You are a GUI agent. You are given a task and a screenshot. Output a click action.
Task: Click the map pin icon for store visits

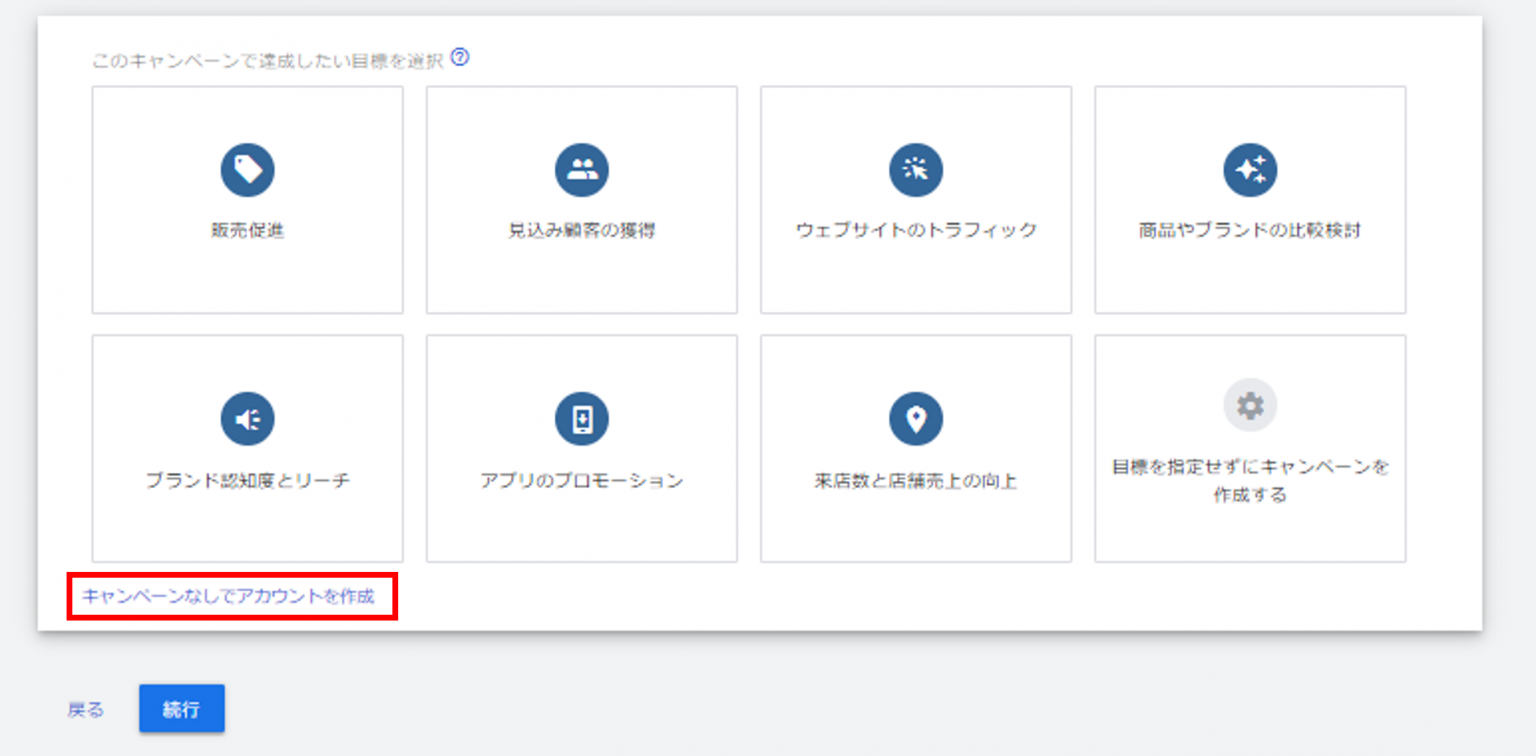tap(915, 420)
